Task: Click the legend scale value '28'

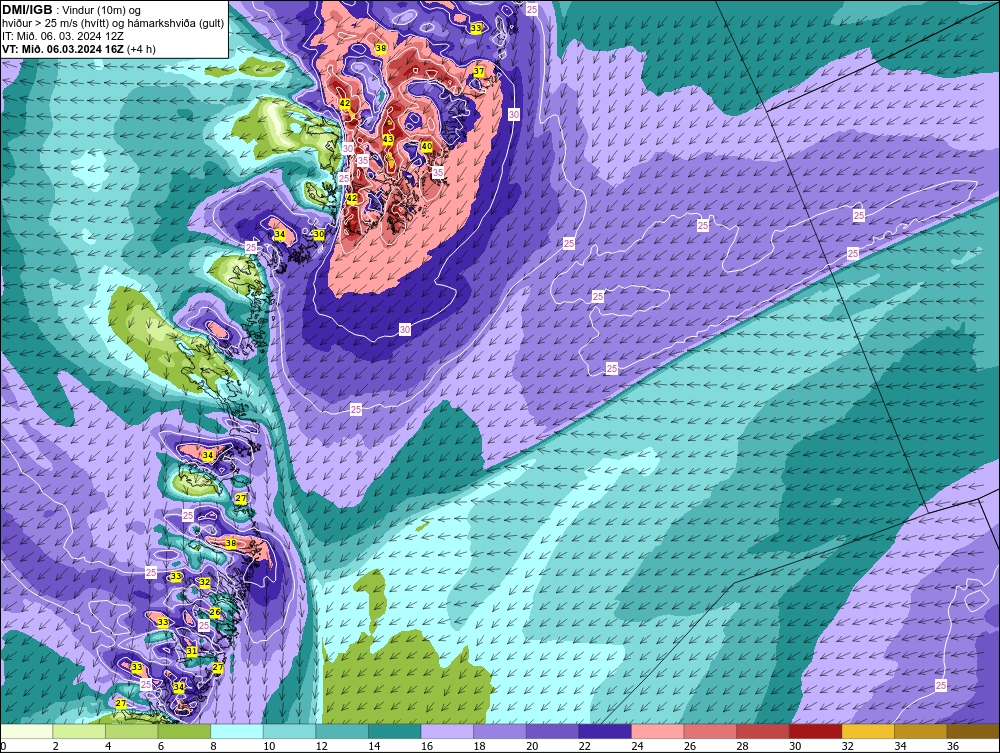Action: pyautogui.click(x=742, y=746)
